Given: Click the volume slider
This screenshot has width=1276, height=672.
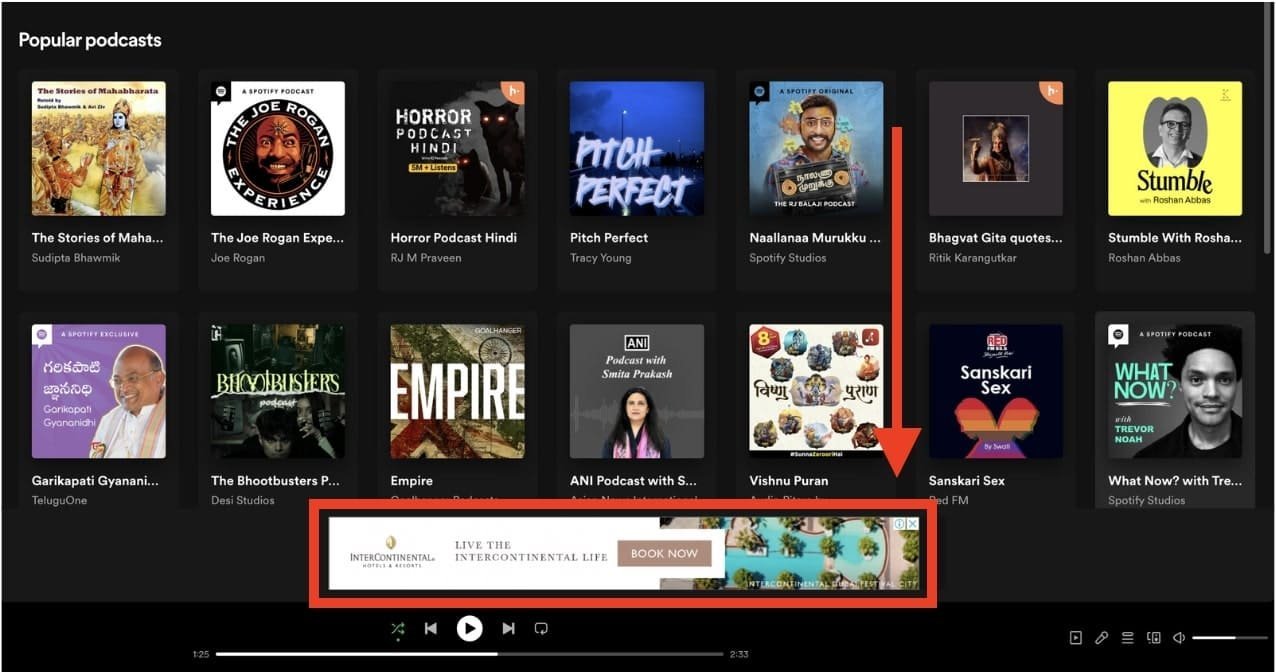Looking at the screenshot, I should click(1228, 638).
